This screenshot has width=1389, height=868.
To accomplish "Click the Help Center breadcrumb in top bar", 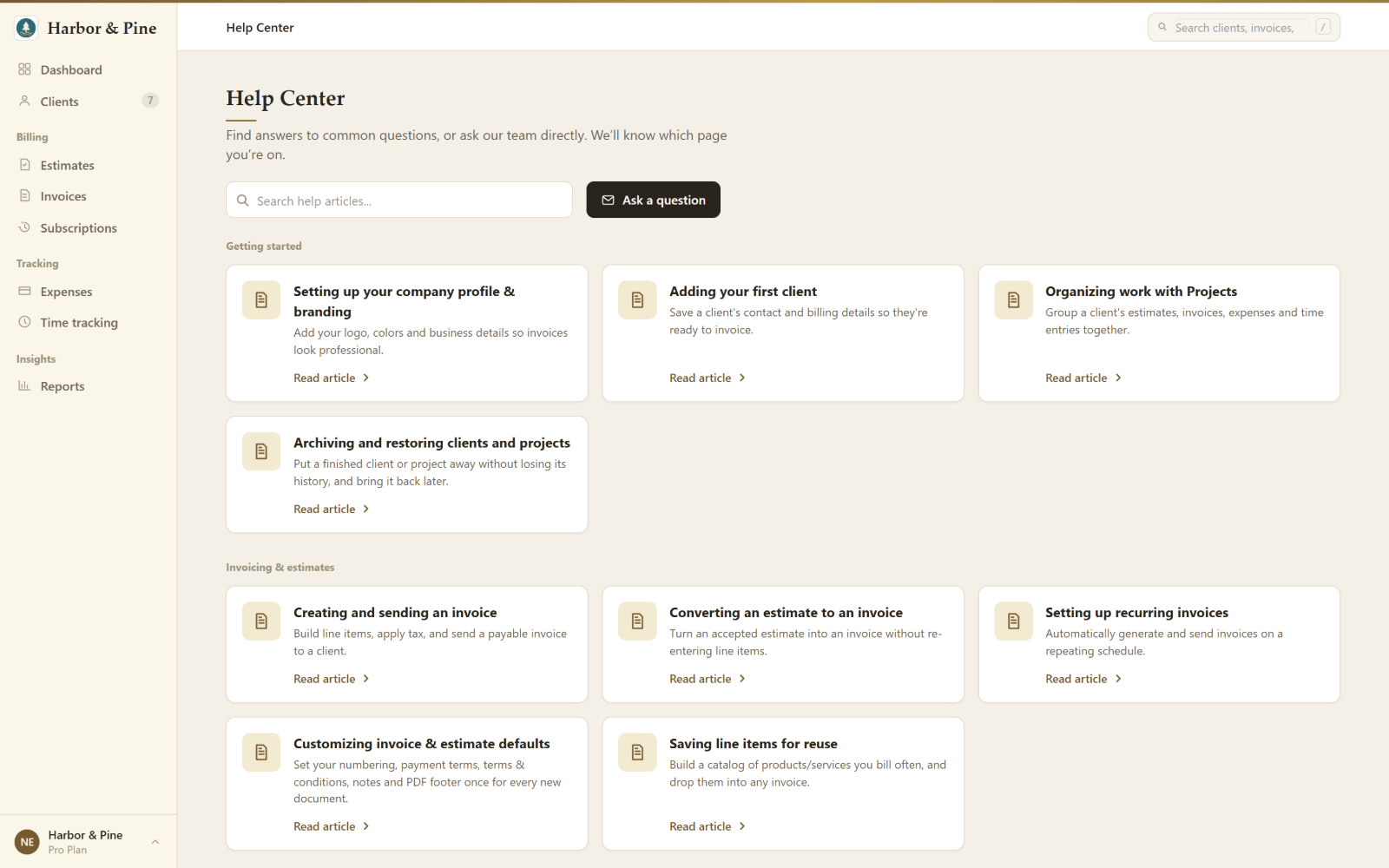I will (x=260, y=28).
